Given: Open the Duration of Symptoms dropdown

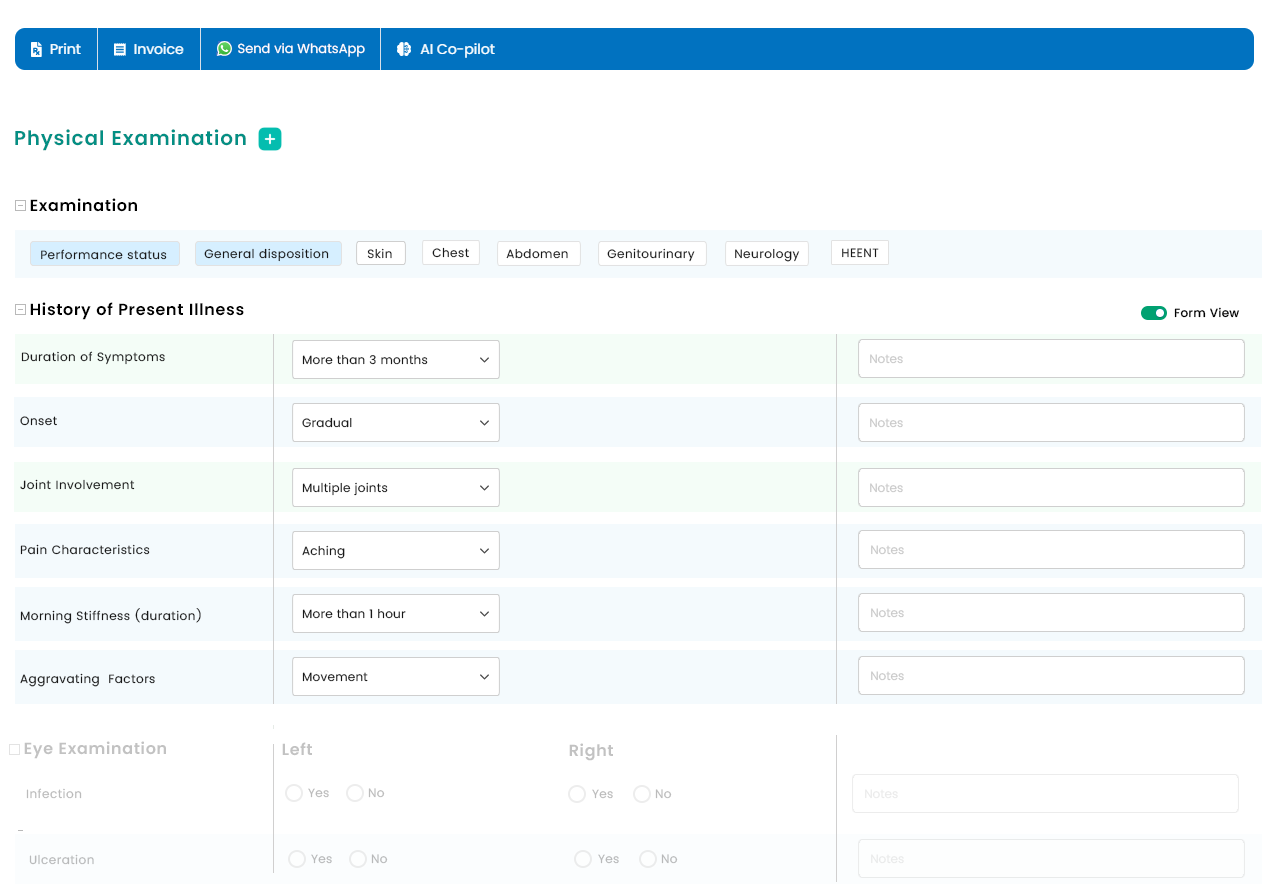Looking at the screenshot, I should [395, 360].
